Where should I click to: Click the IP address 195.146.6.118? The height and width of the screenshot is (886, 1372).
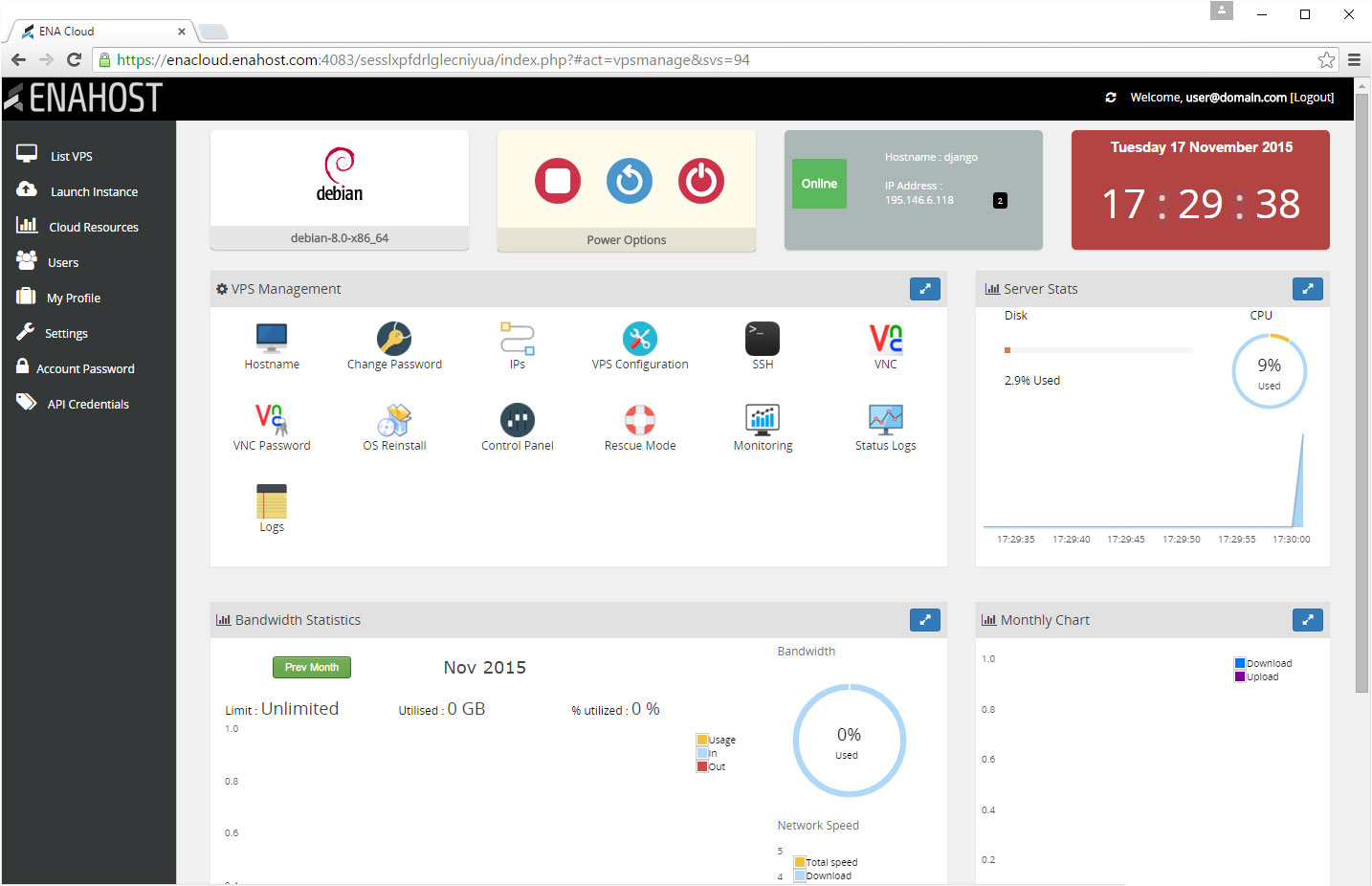(919, 200)
